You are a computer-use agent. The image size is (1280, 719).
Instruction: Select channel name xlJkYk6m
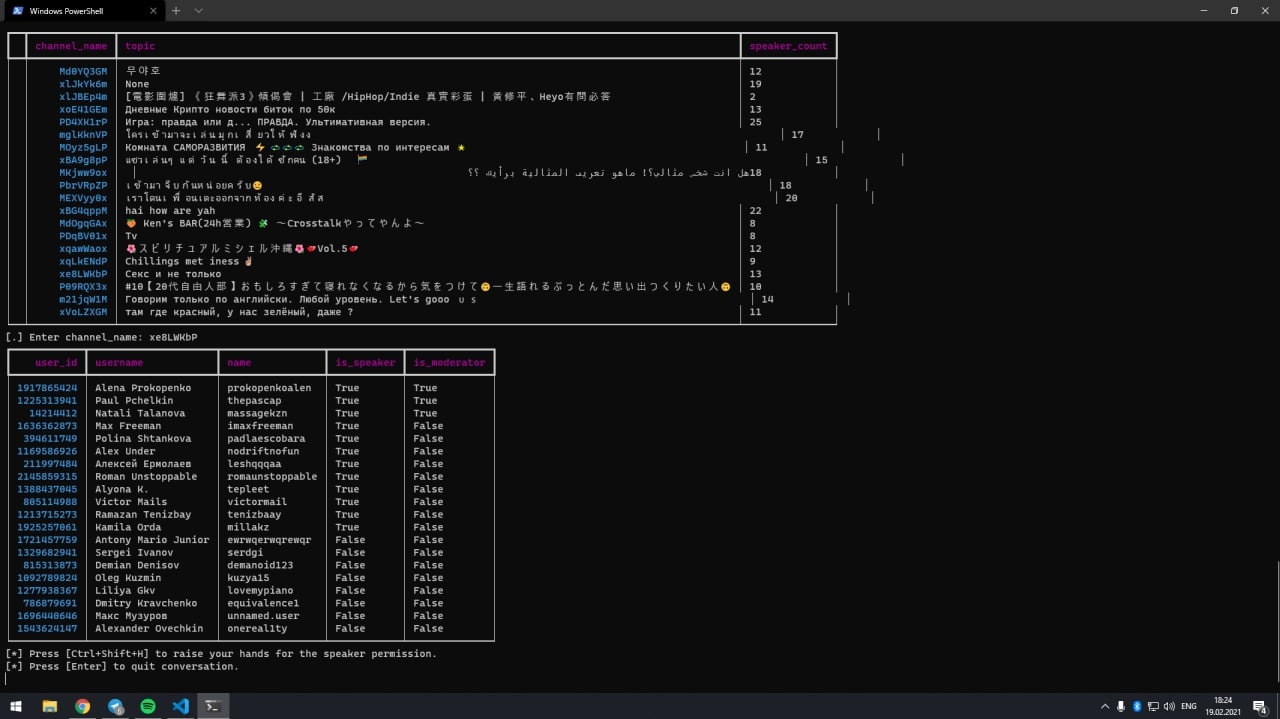[x=83, y=84]
